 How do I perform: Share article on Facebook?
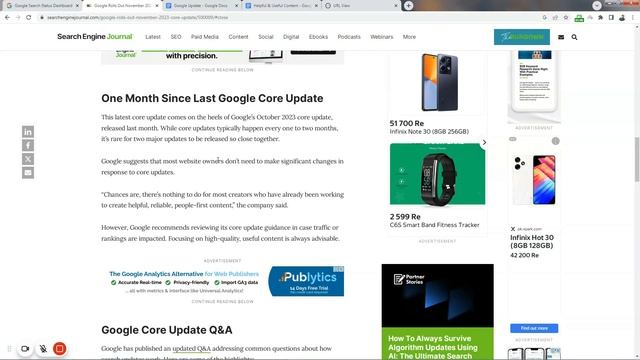click(x=28, y=145)
